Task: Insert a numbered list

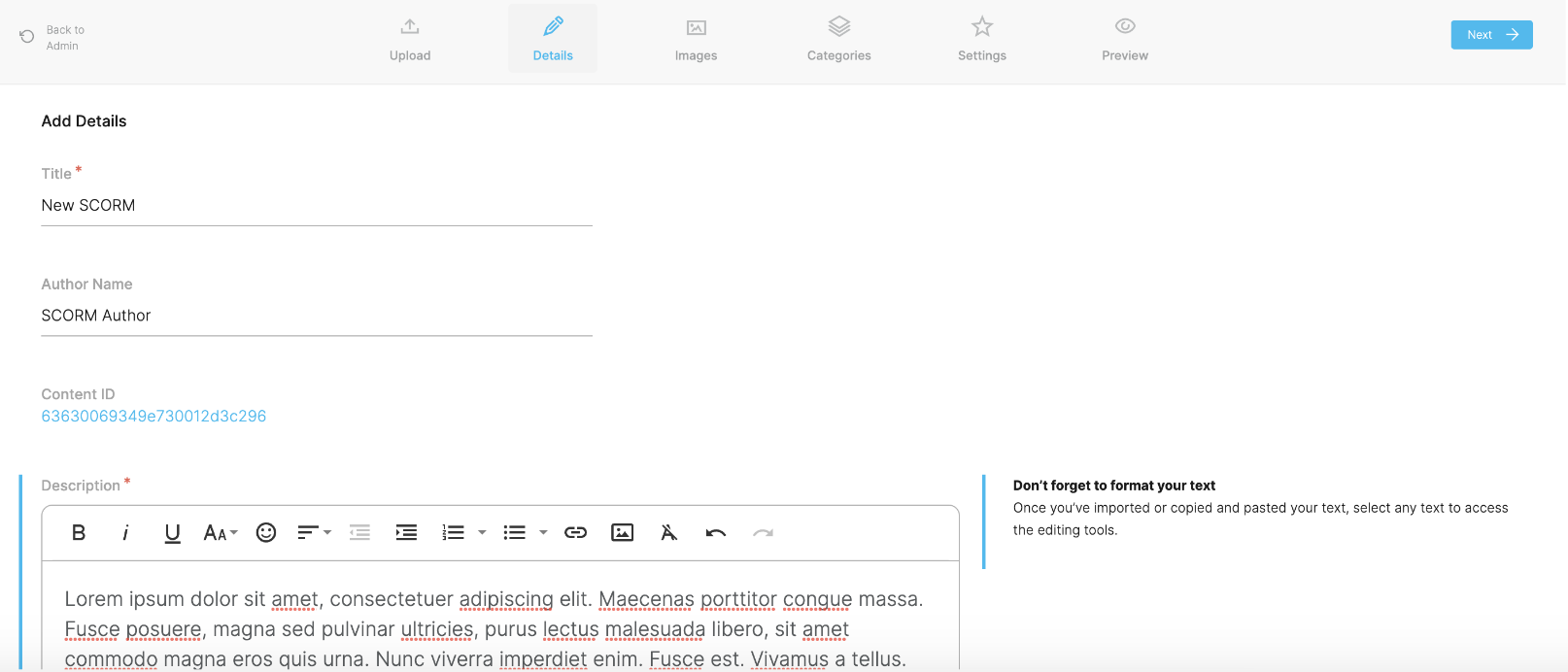Action: [453, 532]
